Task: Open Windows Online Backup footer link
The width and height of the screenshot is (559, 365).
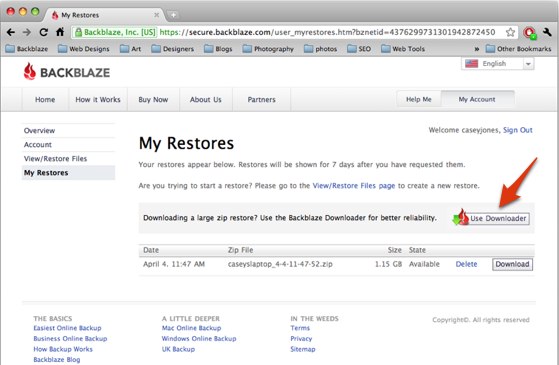Action: (199, 339)
